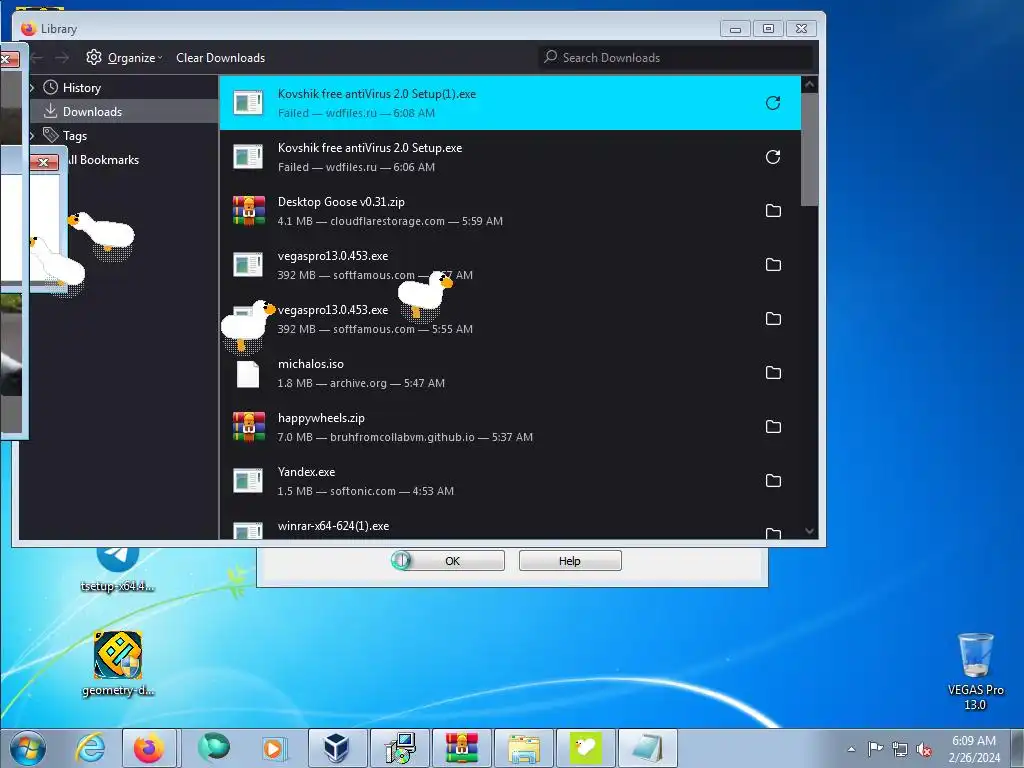This screenshot has width=1024, height=768.
Task: Show Desktop Goose v0.31.zip in folder
Action: click(x=773, y=210)
